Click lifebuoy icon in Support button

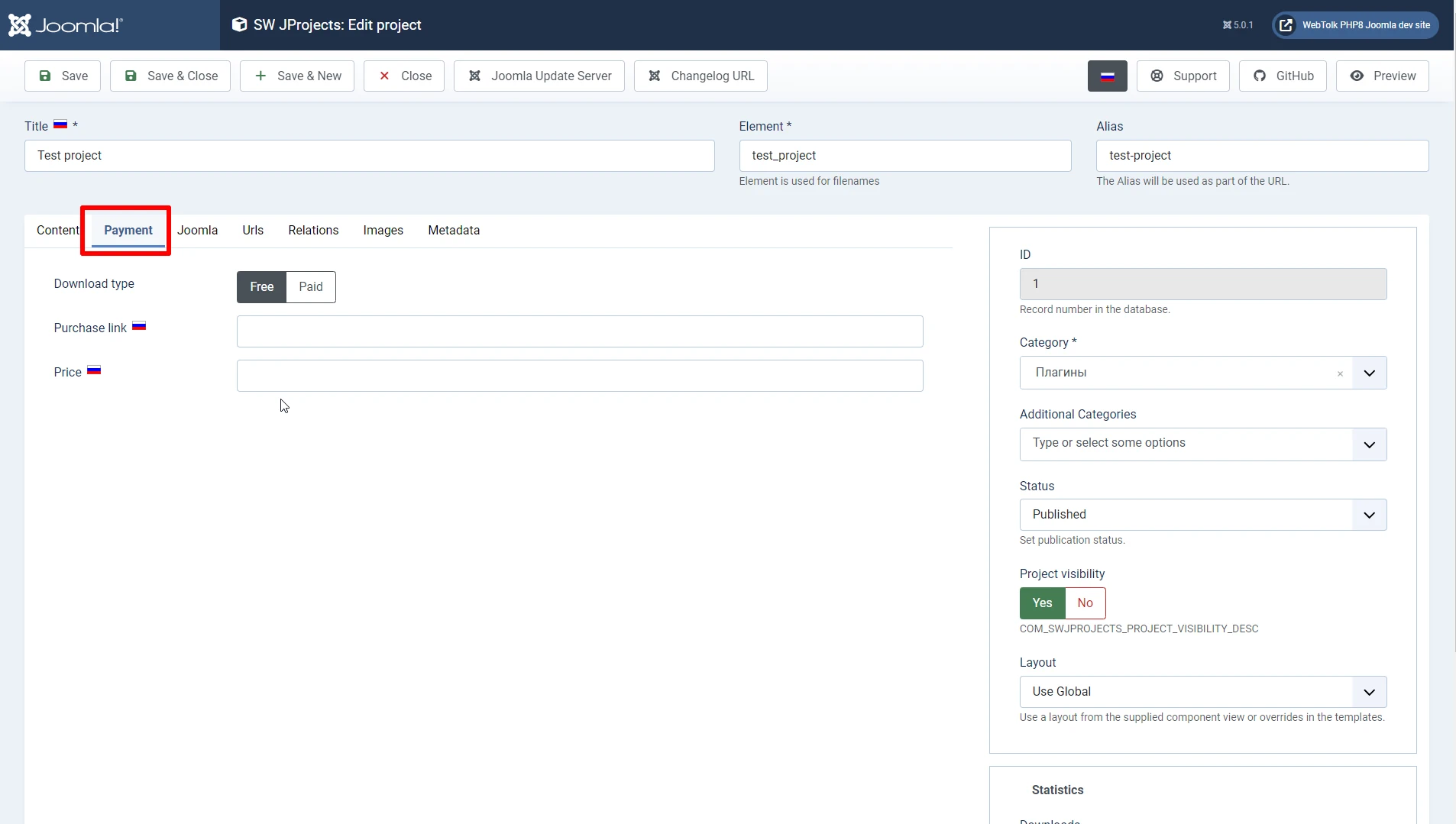[x=1157, y=76]
